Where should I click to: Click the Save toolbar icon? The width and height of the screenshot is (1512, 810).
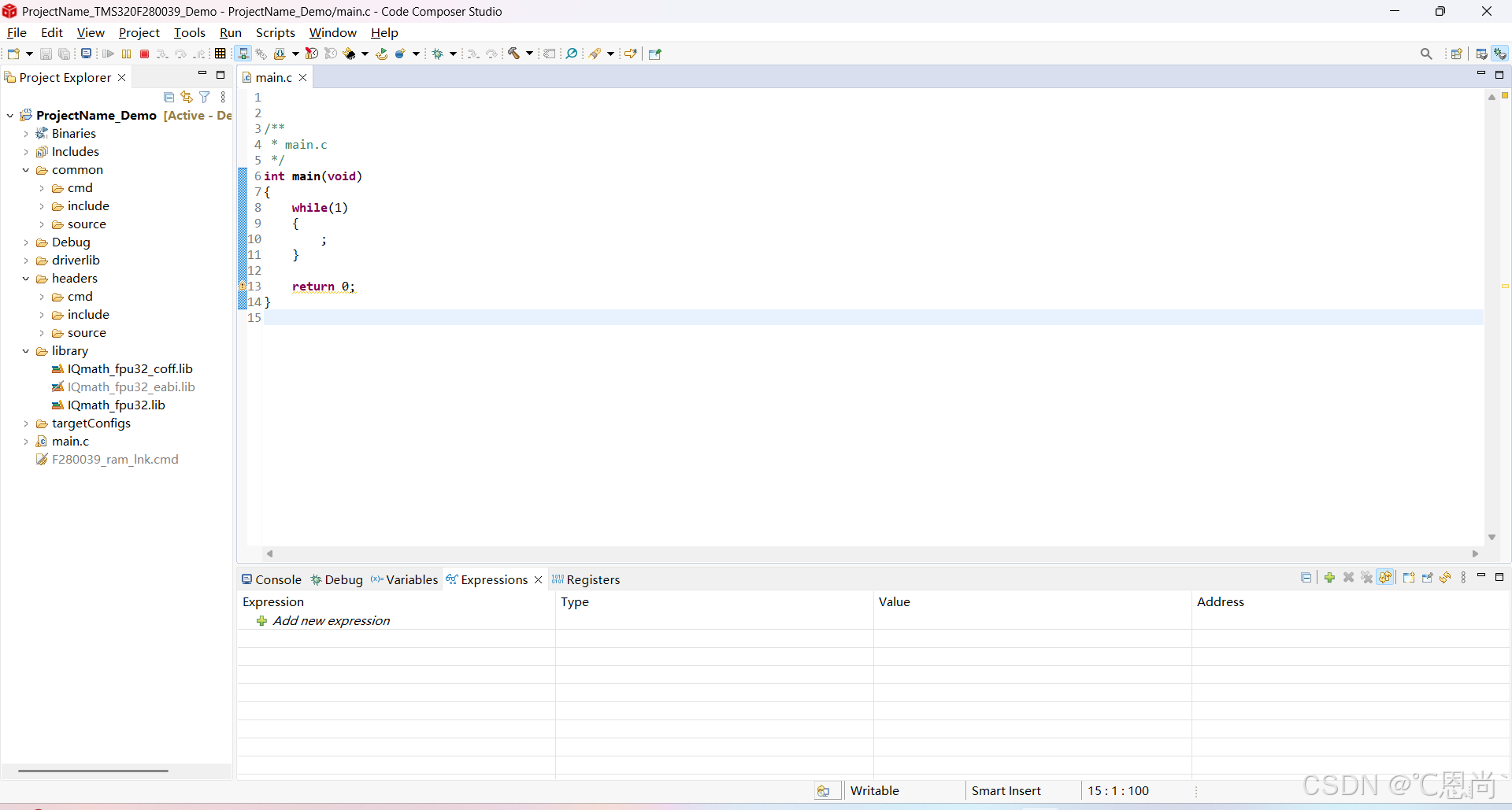[46, 54]
